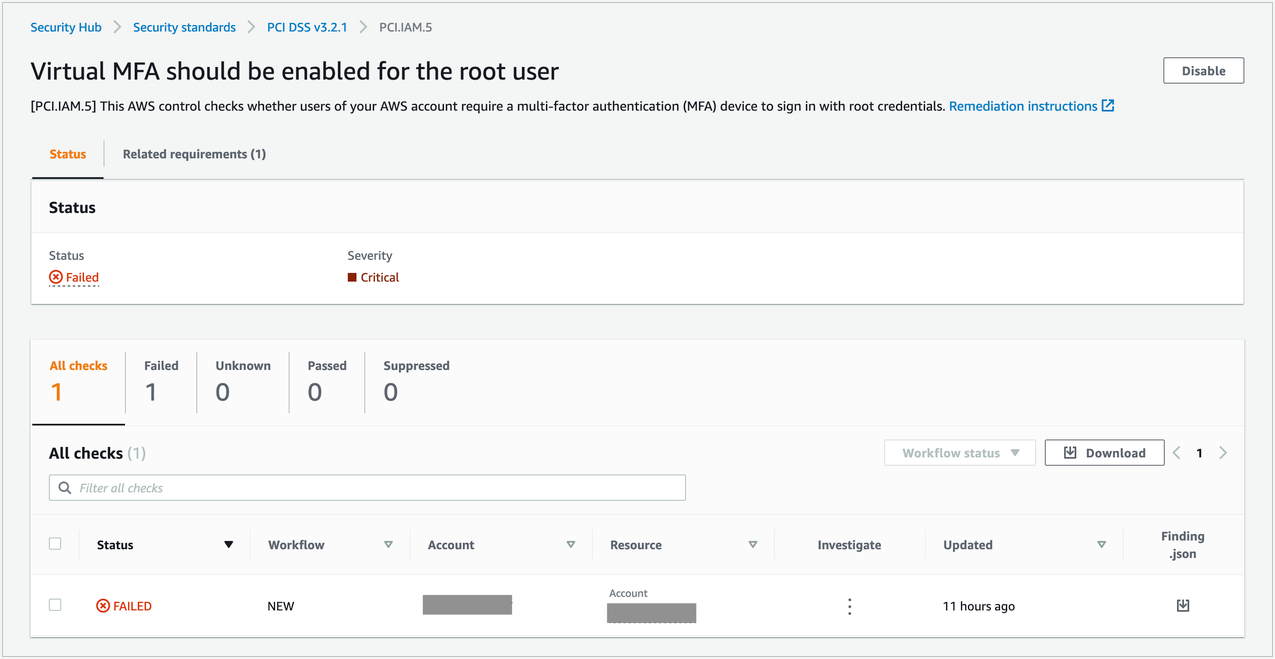1275x659 pixels.
Task: Click the Failed status icon under Status
Action: click(54, 277)
